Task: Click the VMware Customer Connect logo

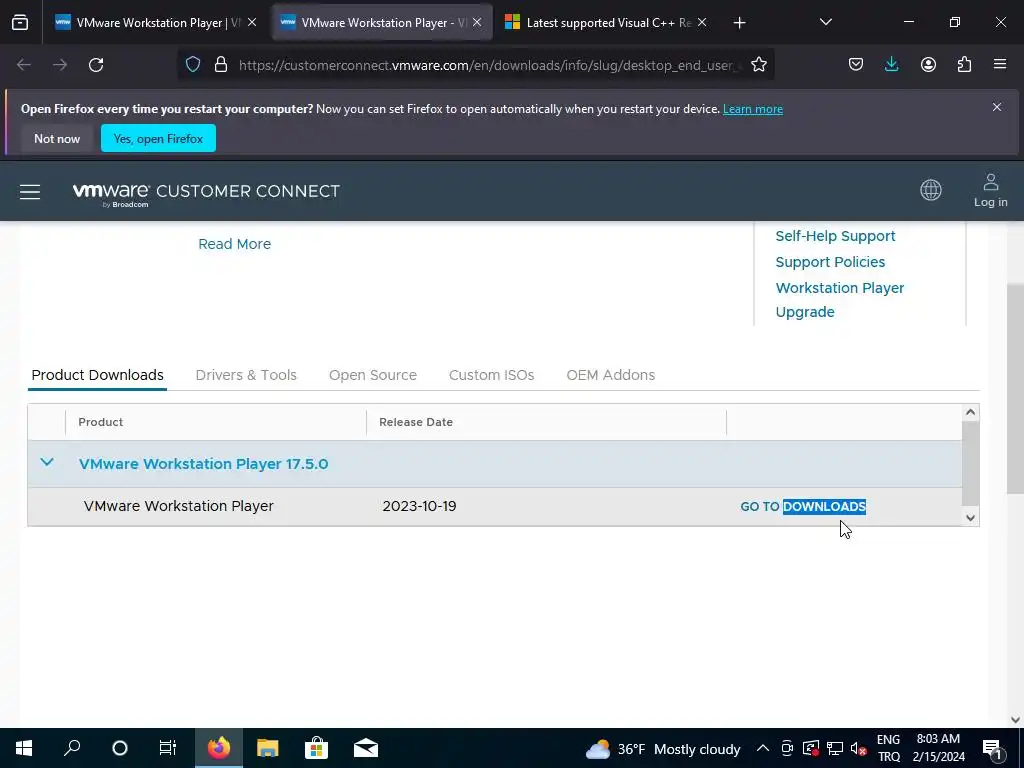Action: pos(206,193)
